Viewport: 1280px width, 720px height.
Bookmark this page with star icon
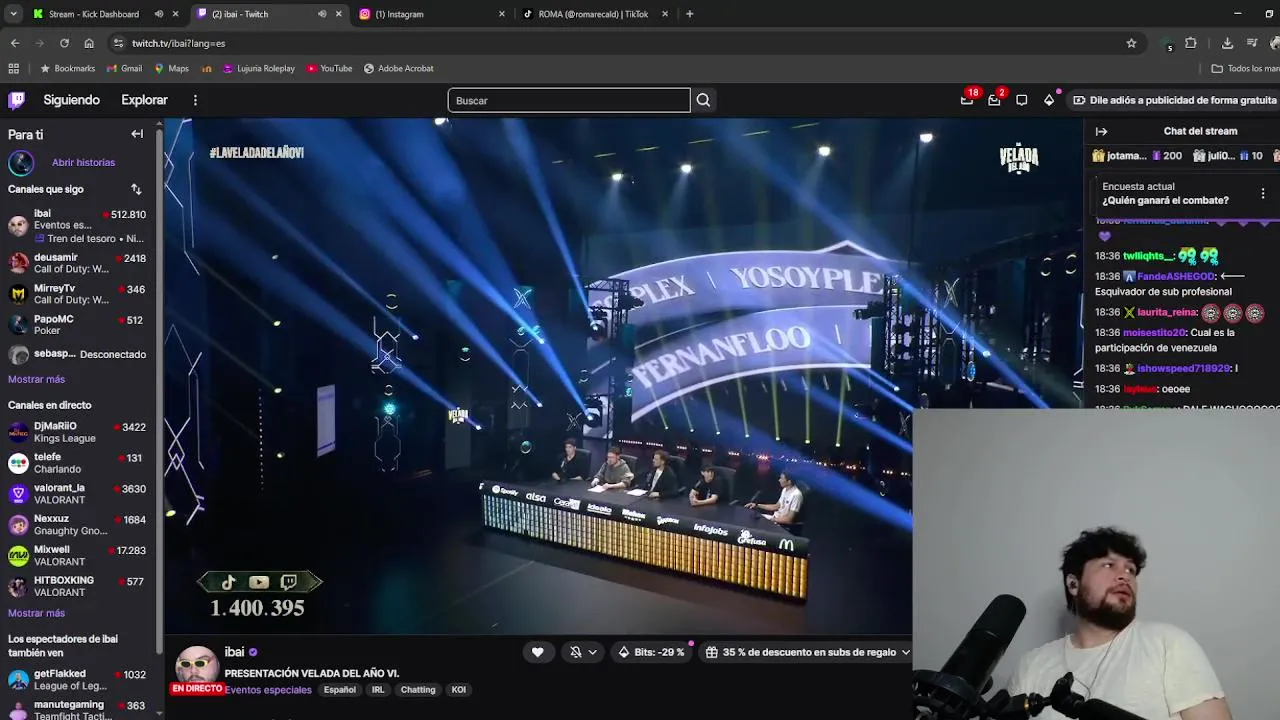tap(1131, 43)
